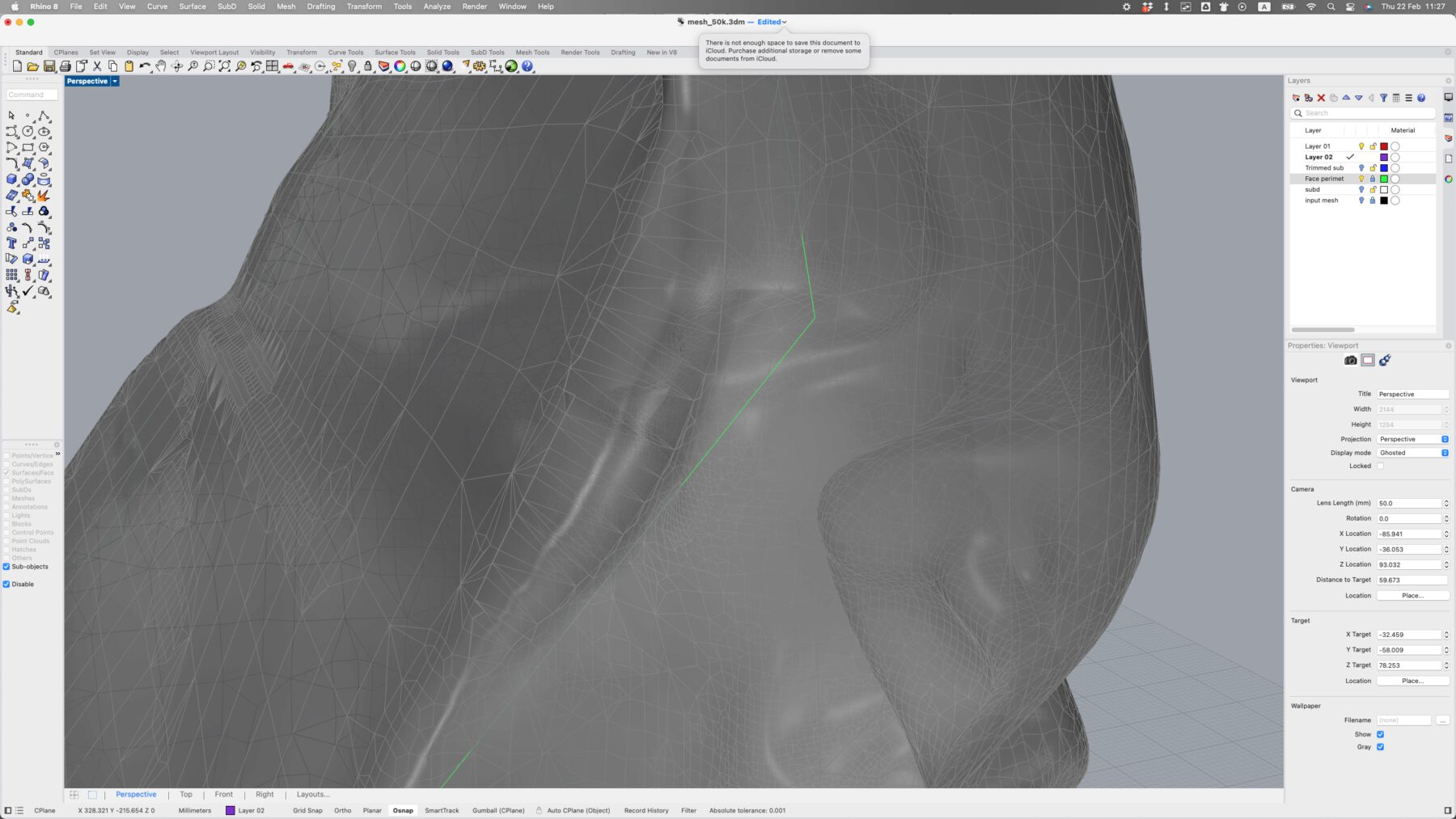
Task: Click the Layers filter funnel icon
Action: click(1383, 98)
